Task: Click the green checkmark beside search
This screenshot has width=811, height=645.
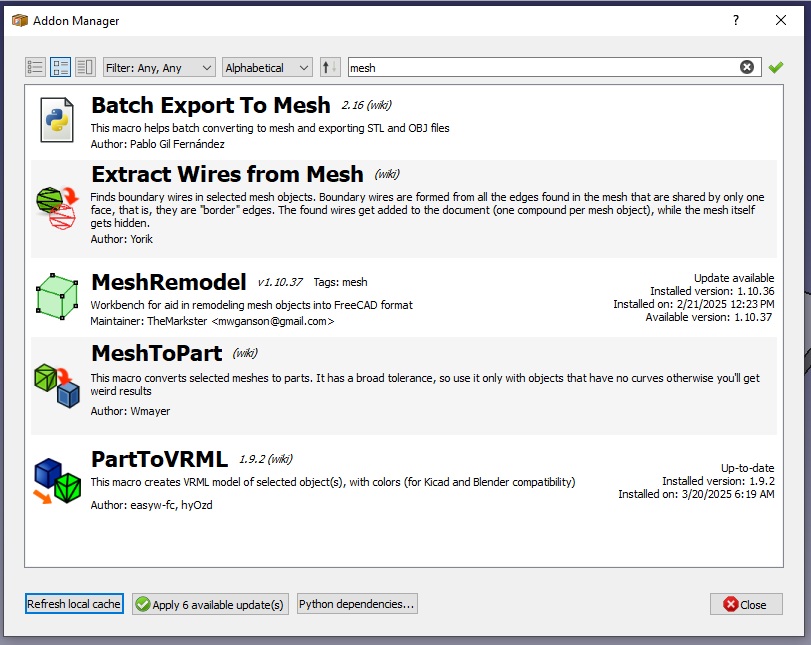Action: (x=775, y=67)
